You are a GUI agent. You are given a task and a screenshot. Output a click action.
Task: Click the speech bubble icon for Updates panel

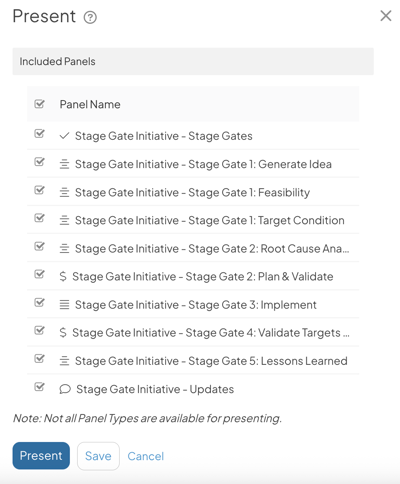[65, 389]
